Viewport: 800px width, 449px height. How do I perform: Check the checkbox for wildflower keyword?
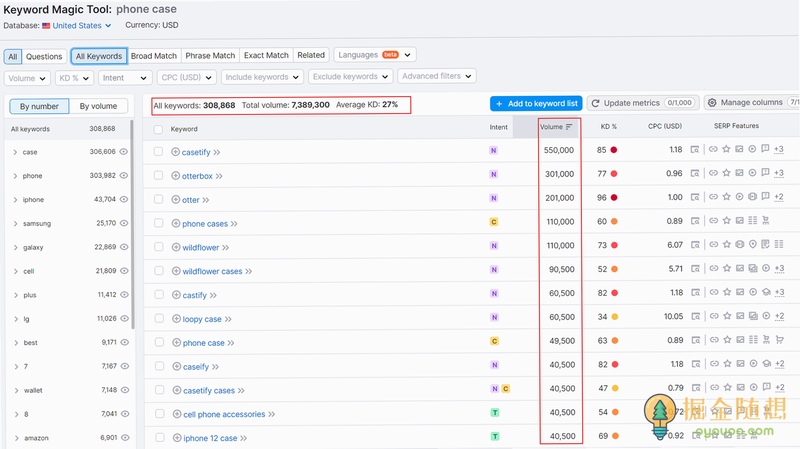pyautogui.click(x=159, y=247)
